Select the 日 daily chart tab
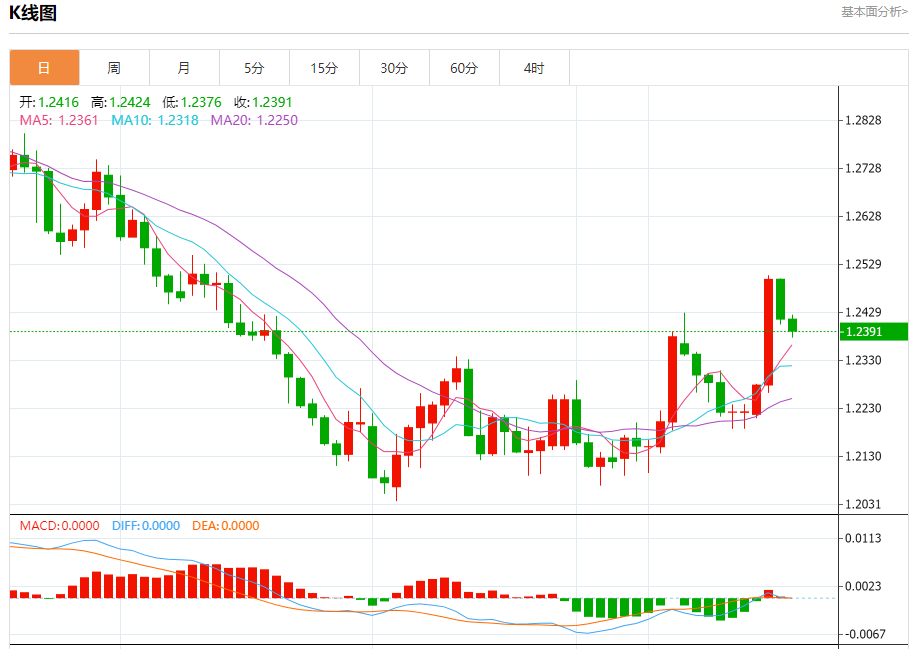Image resolution: width=914 pixels, height=649 pixels. [x=44, y=68]
